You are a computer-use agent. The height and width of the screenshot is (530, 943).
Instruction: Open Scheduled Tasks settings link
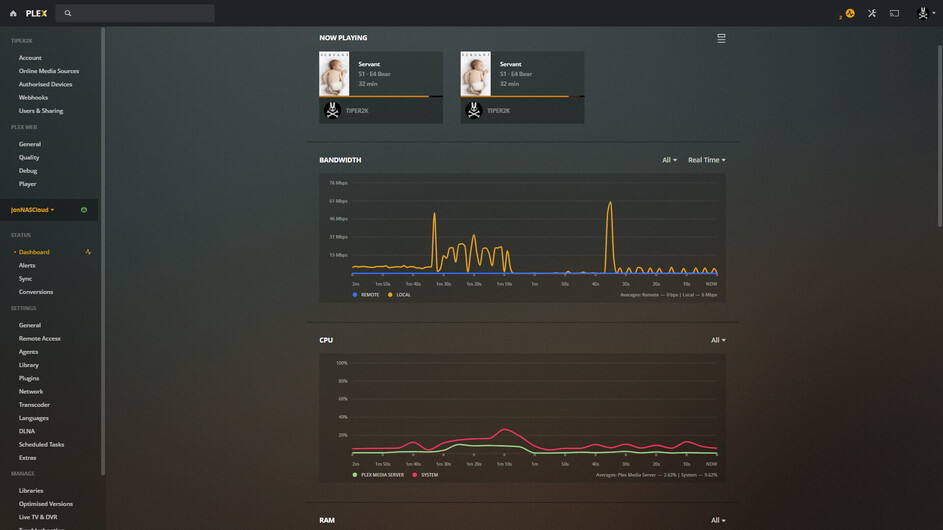[41, 445]
